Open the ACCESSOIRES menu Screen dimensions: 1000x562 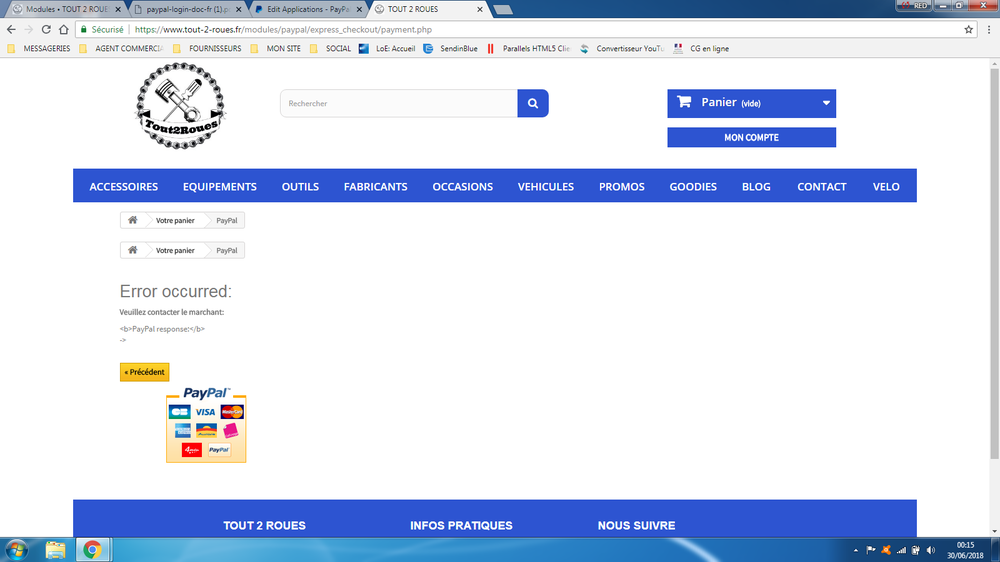[124, 186]
